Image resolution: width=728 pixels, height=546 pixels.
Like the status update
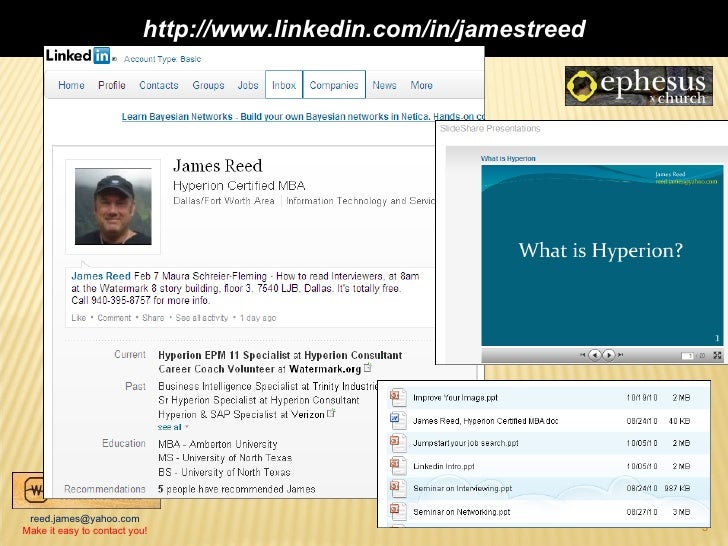[x=78, y=318]
